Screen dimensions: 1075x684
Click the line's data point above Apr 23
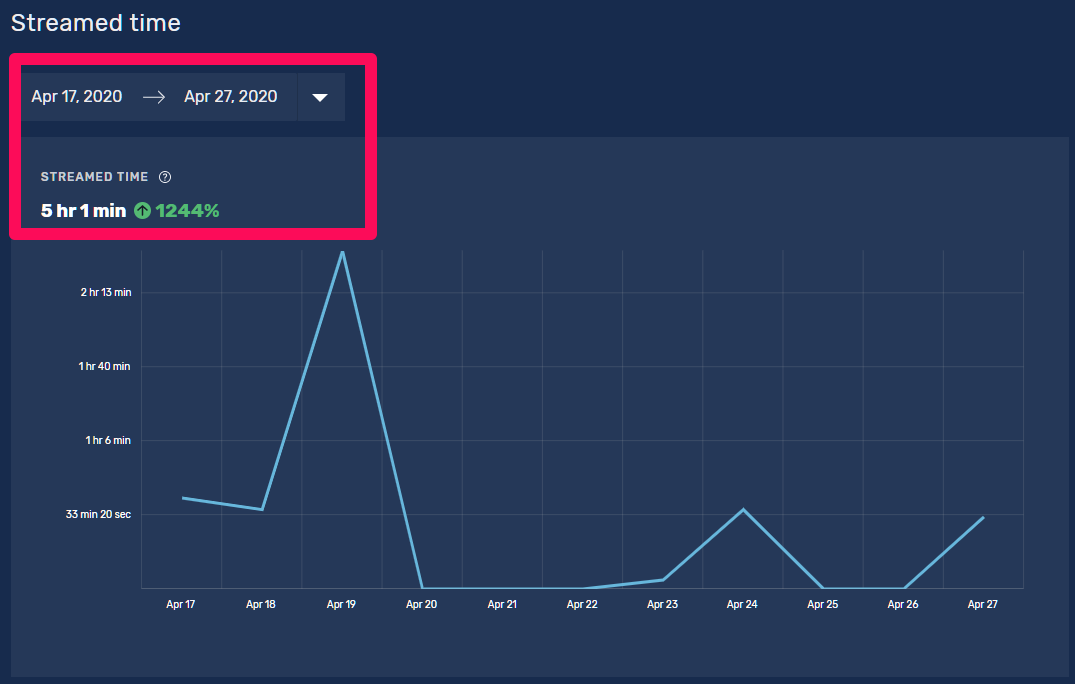(x=663, y=580)
